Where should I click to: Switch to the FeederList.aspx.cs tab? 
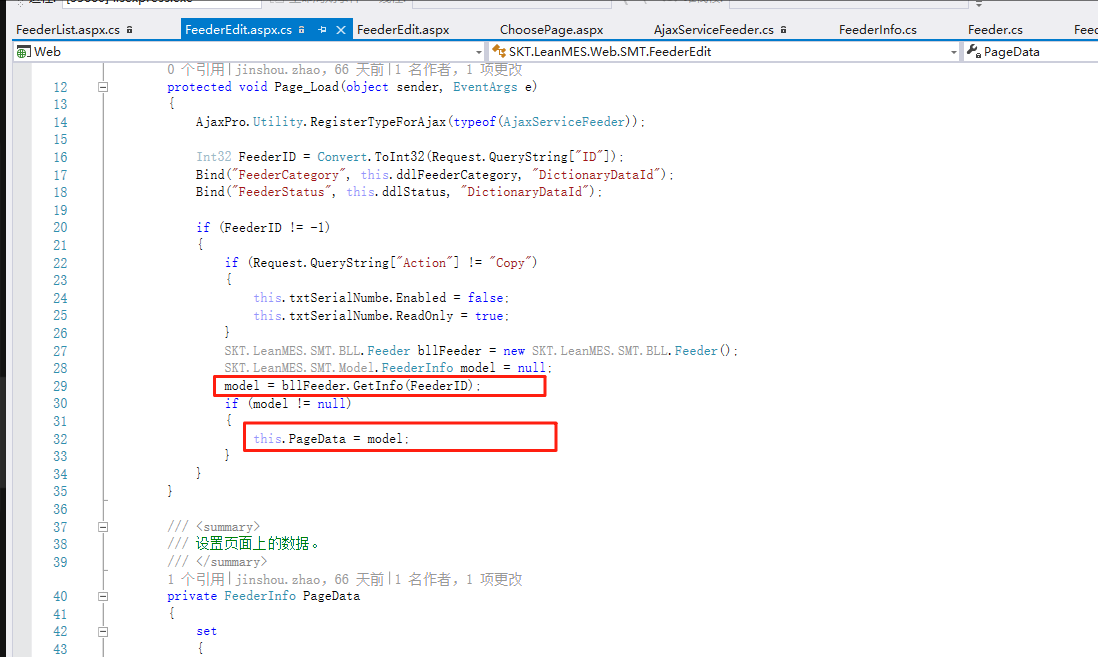(68, 29)
